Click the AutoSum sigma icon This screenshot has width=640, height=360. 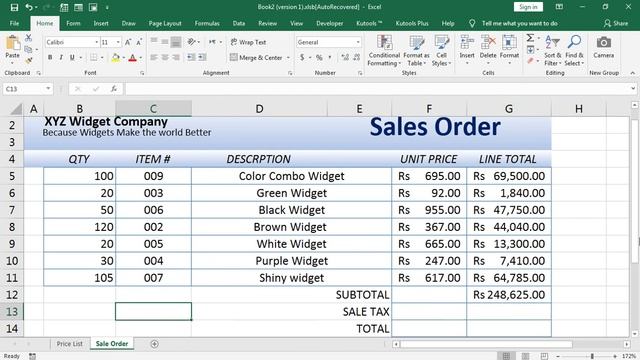tap(530, 38)
